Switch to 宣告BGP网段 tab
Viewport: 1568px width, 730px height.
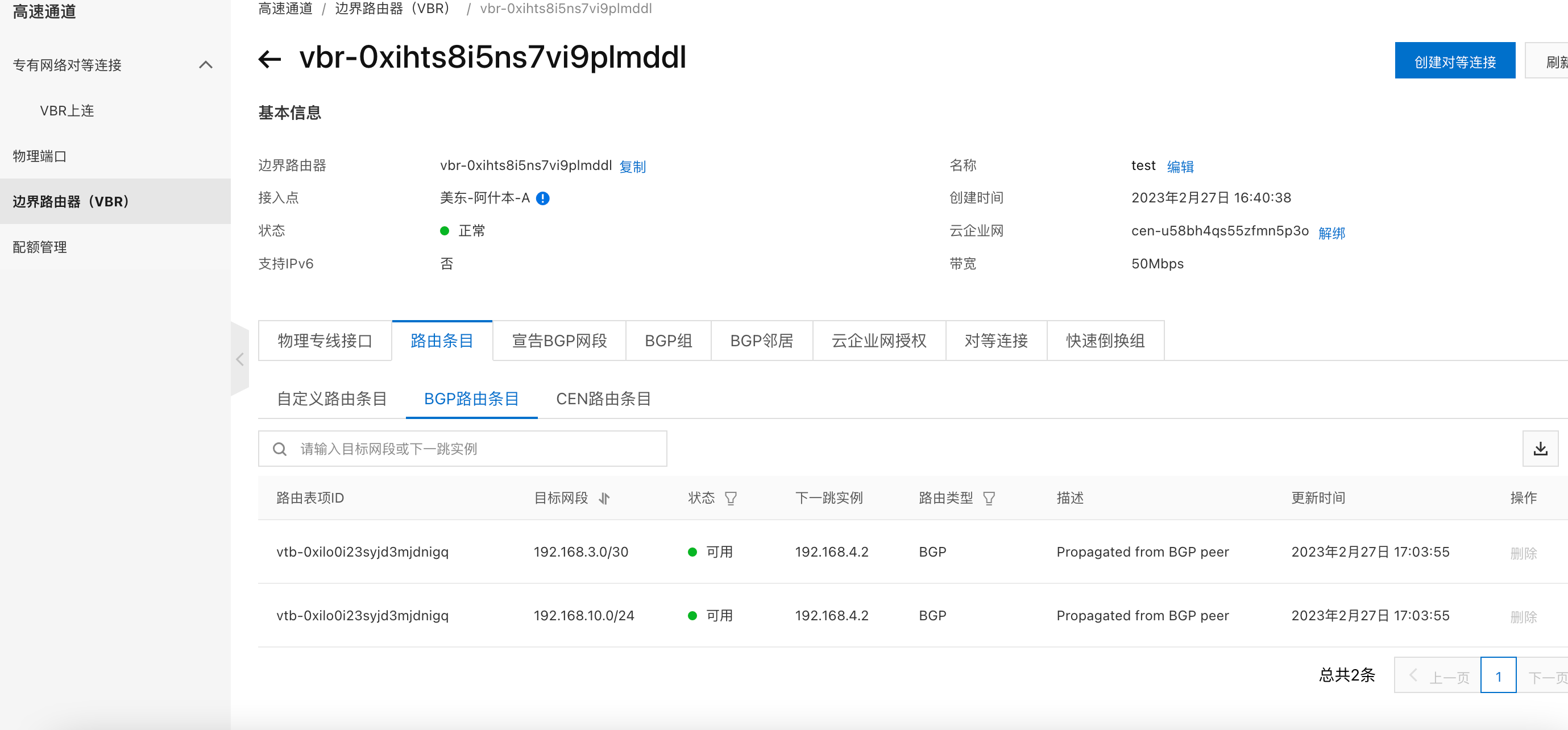click(559, 341)
